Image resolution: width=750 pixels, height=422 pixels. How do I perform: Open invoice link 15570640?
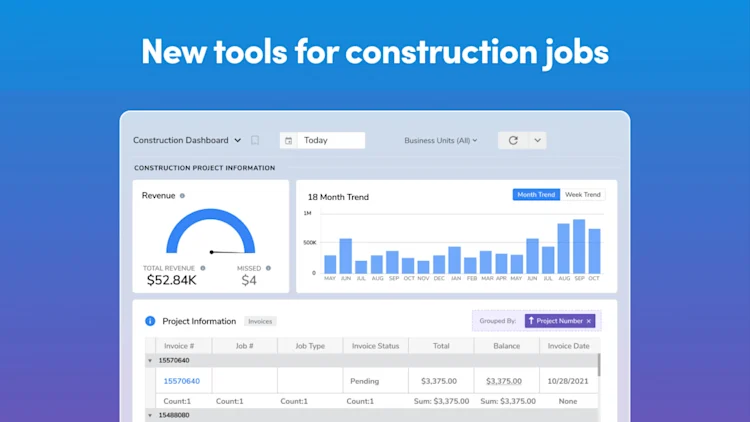pos(182,381)
